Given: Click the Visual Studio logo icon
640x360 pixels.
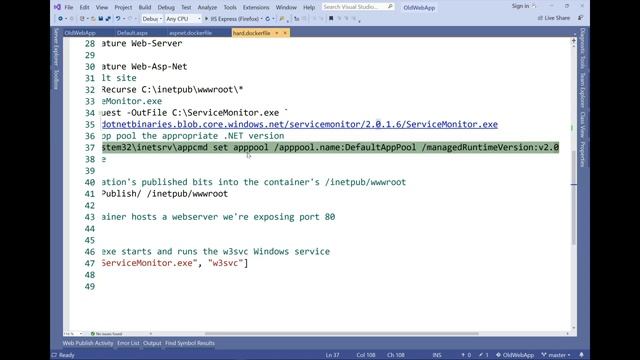Looking at the screenshot, I should point(58,7).
